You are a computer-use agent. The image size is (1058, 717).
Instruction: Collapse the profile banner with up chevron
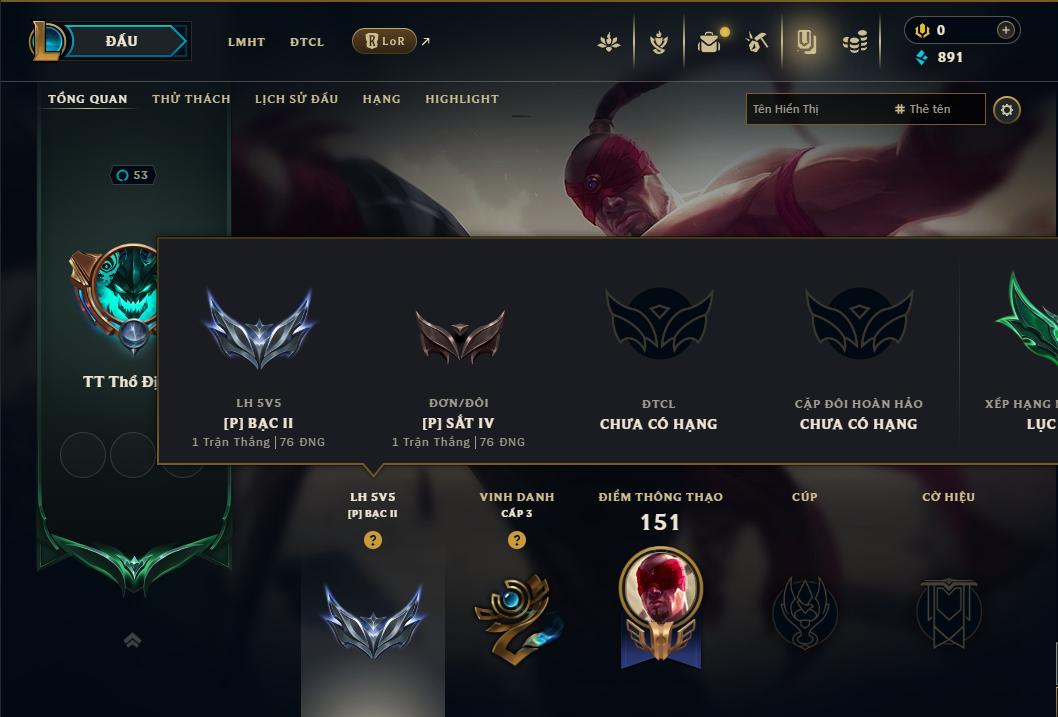point(132,640)
